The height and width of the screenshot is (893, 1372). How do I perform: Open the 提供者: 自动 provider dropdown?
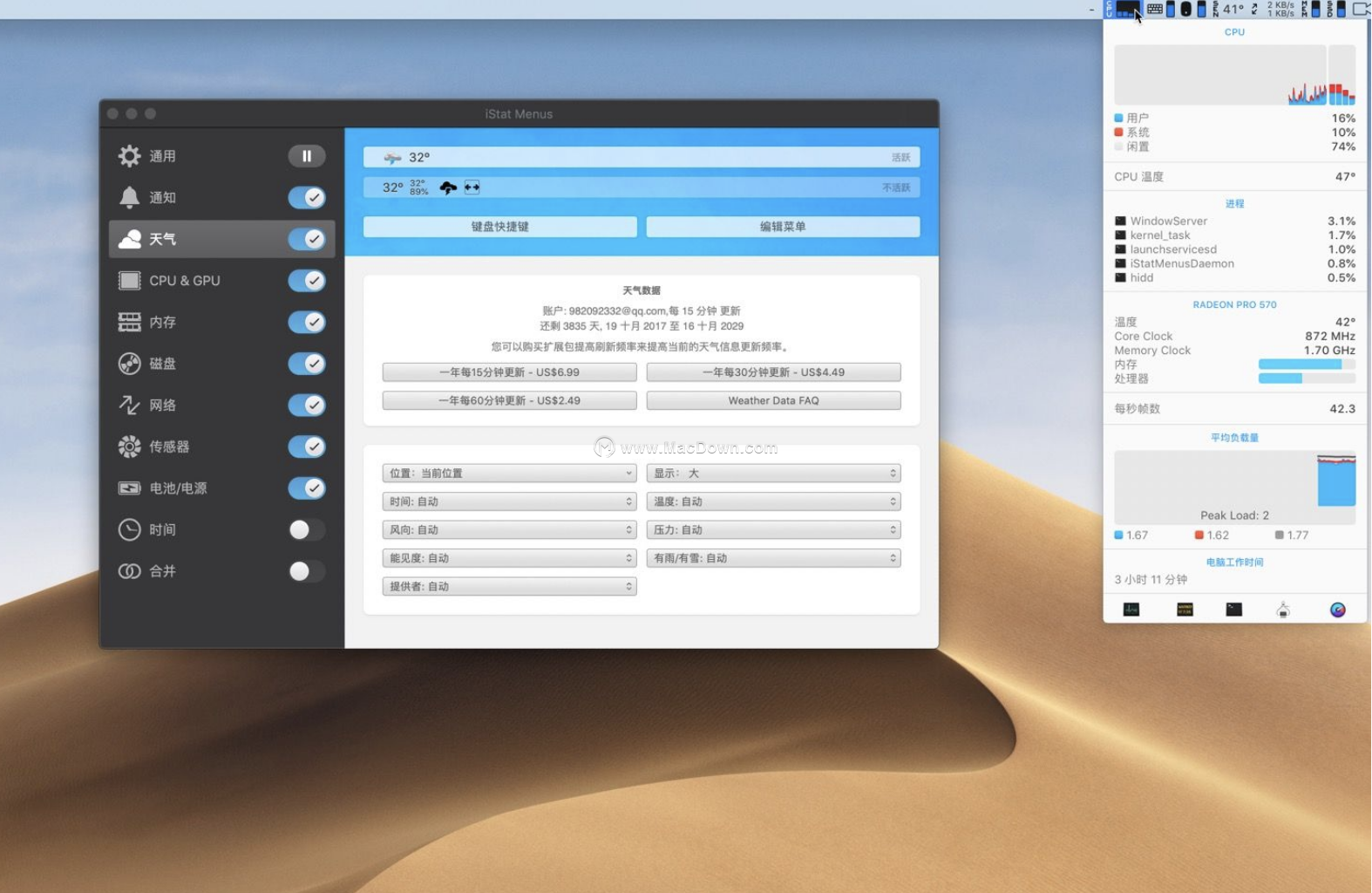click(509, 587)
